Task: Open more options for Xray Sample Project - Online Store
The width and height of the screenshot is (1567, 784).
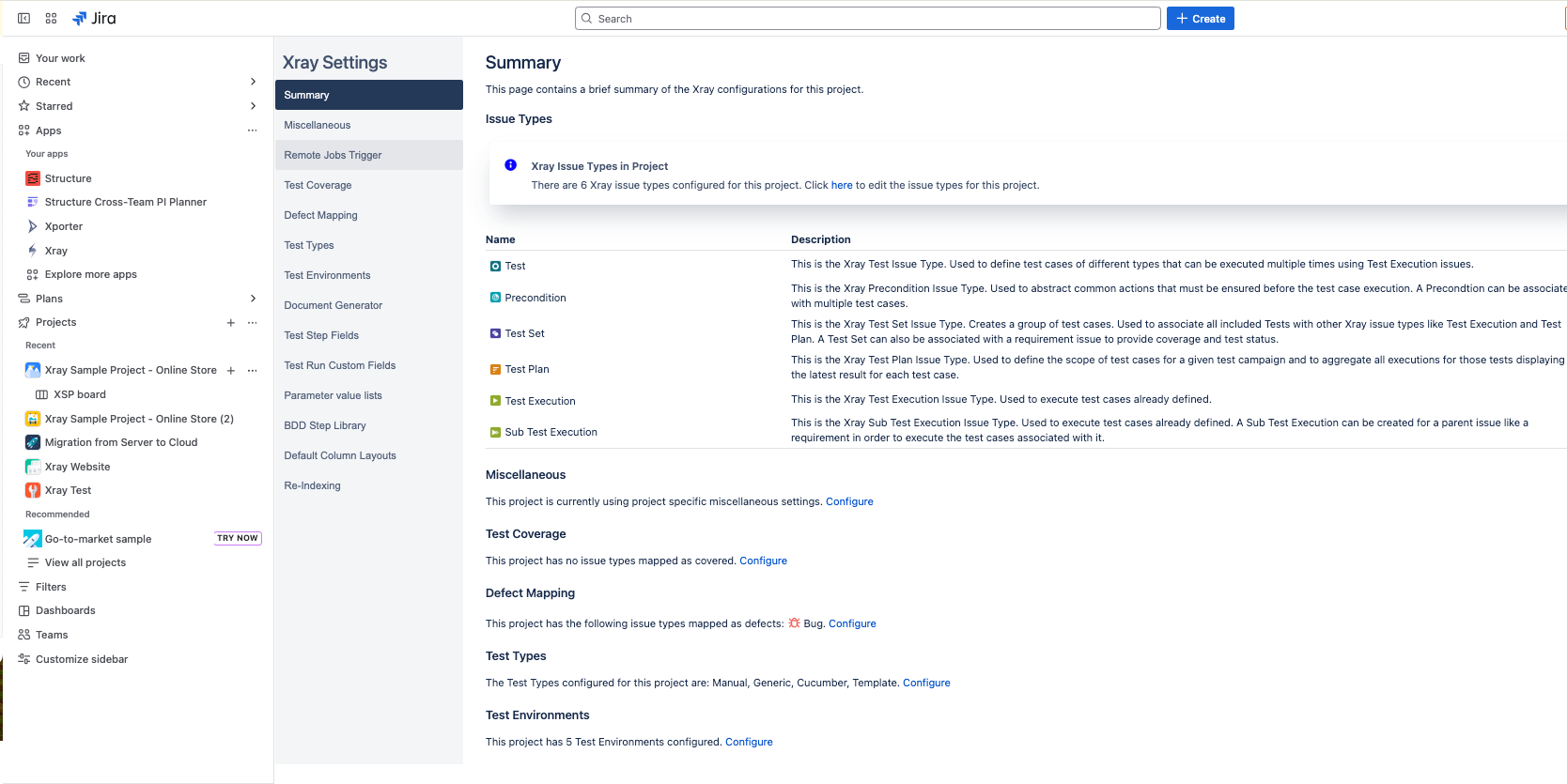Action: click(252, 370)
